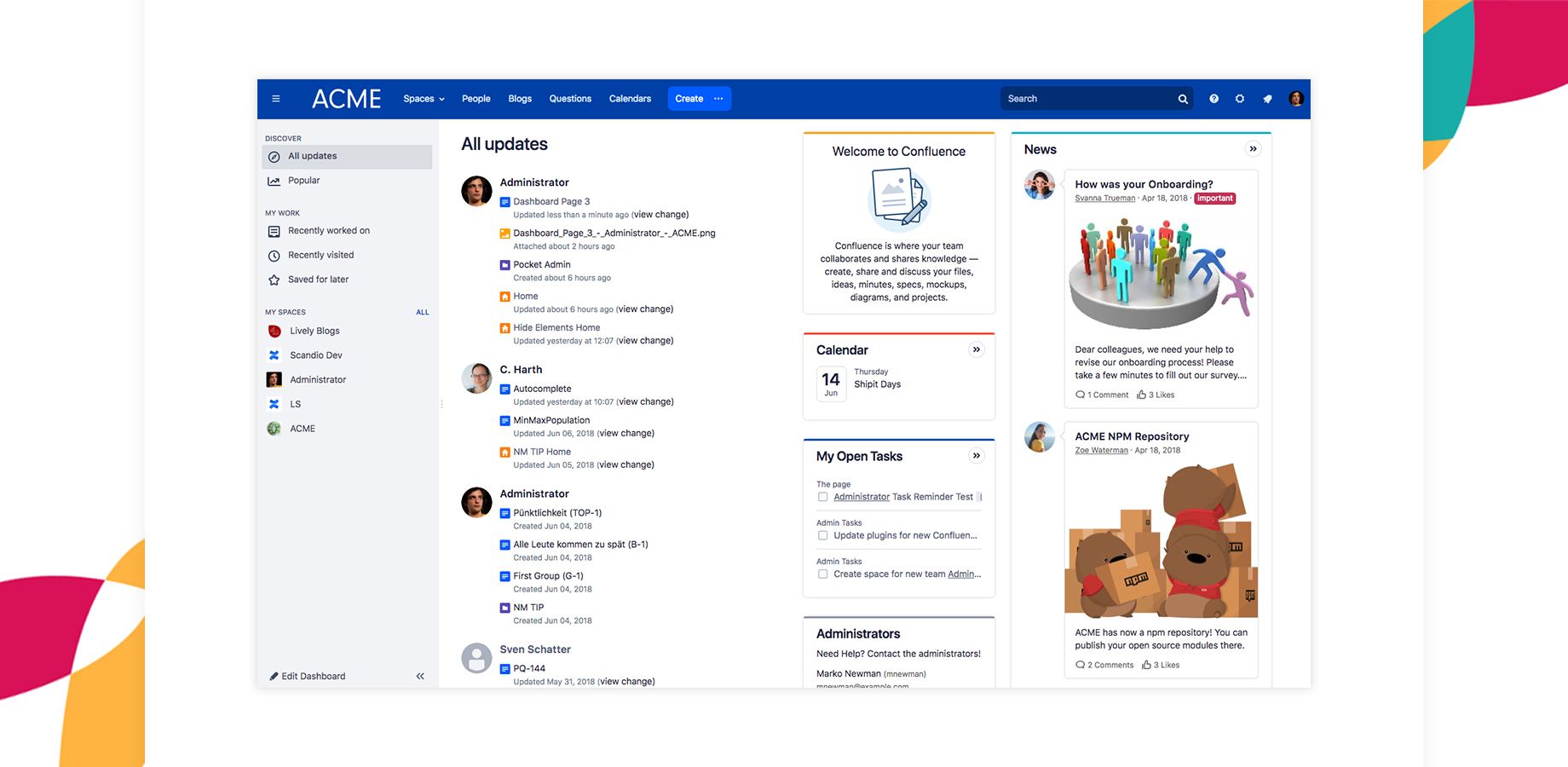This screenshot has height=767, width=1568.
Task: Click the Svanna Trueman author link
Action: tap(1105, 199)
